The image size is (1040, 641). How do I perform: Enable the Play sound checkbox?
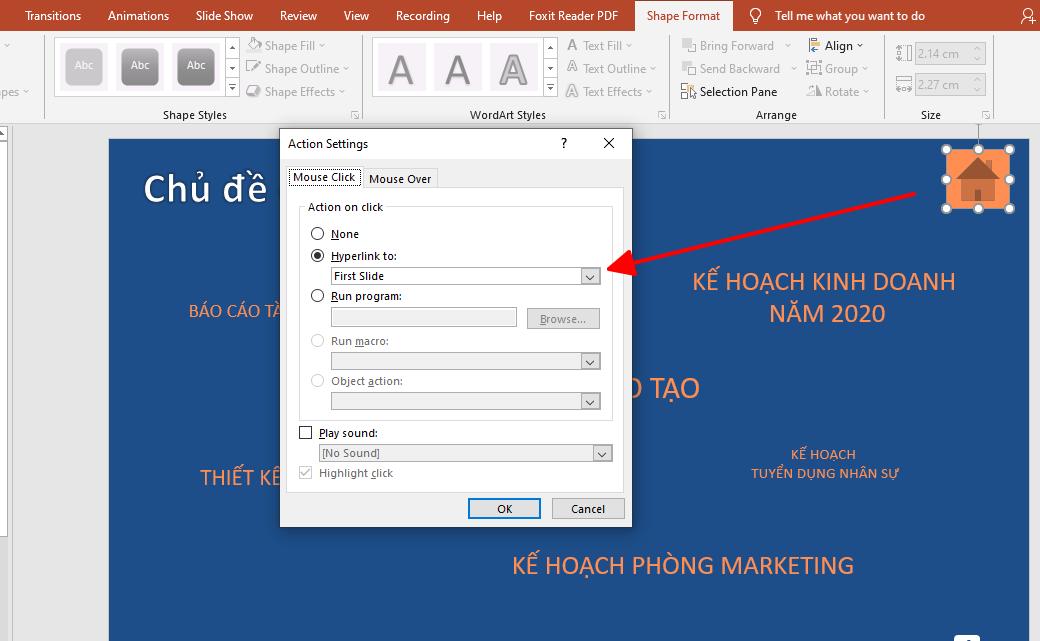click(305, 432)
